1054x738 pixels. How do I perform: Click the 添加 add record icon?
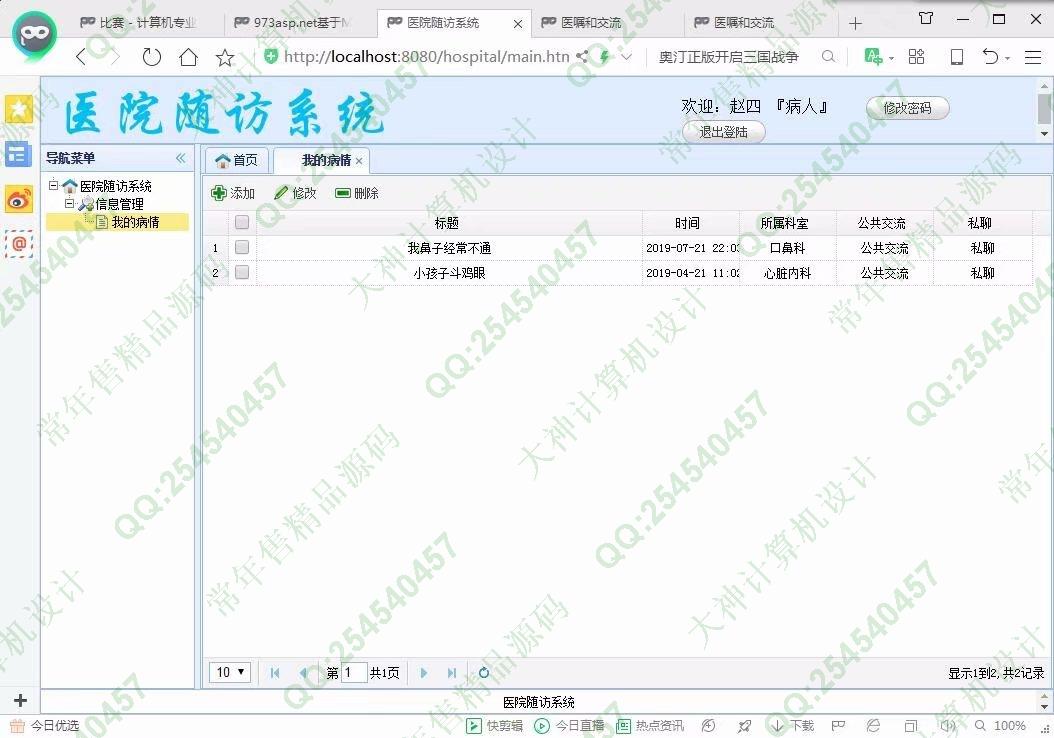click(x=219, y=193)
